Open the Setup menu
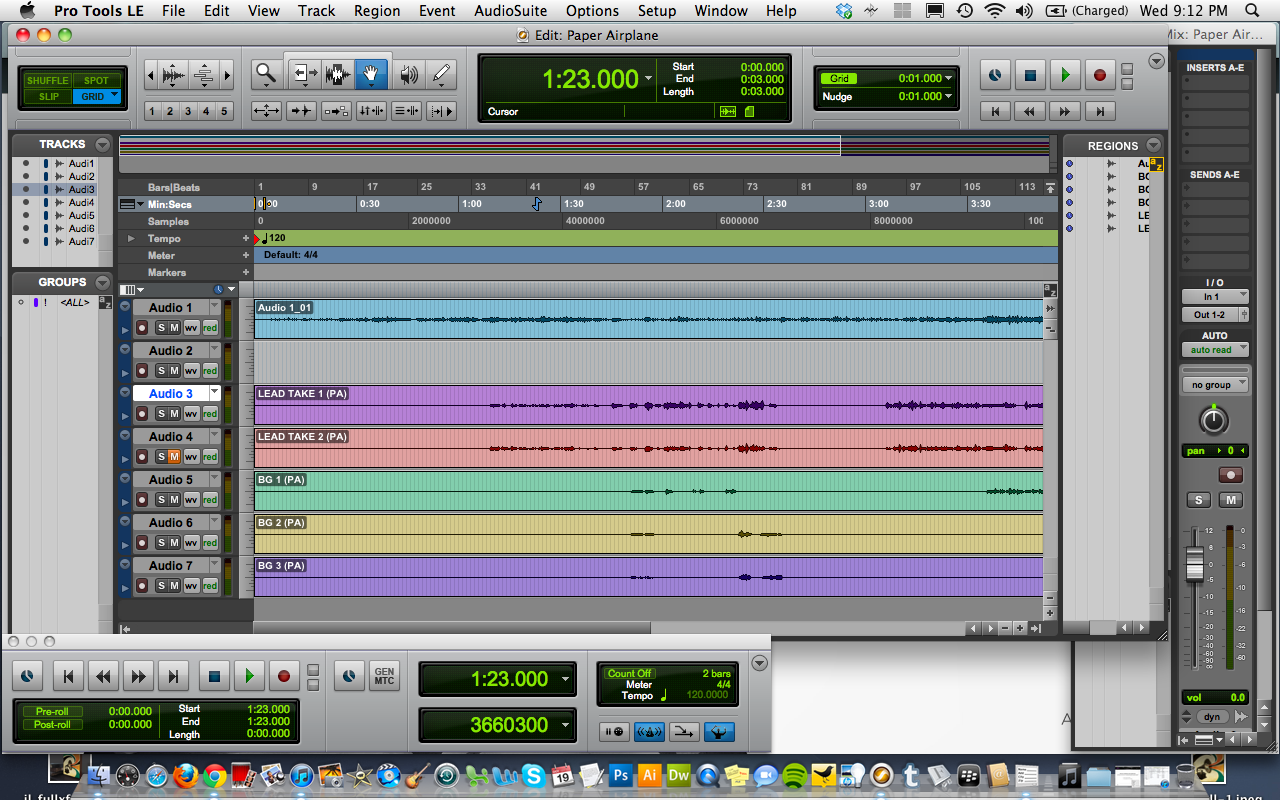 point(657,11)
